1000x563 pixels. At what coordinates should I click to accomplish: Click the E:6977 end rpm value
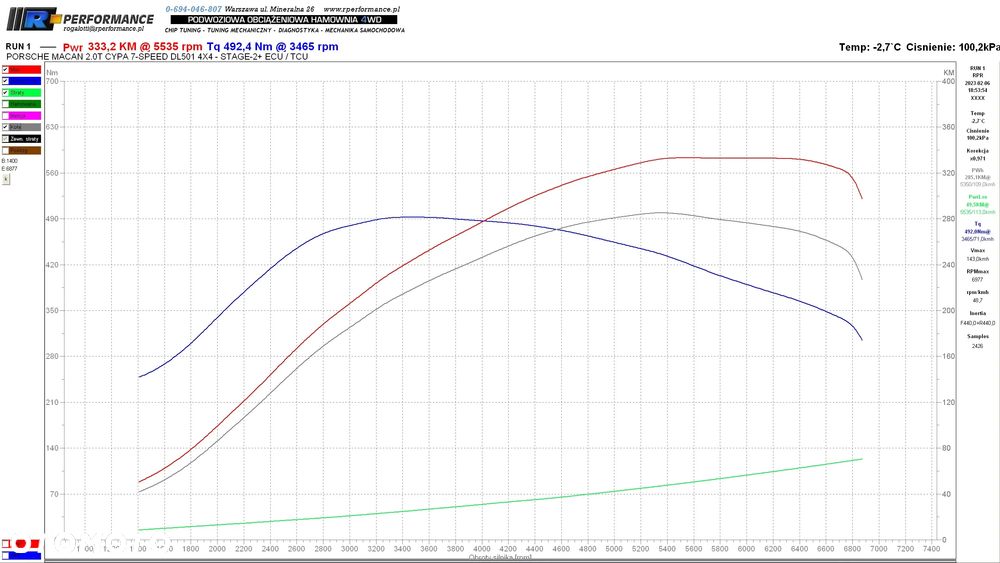[x=10, y=169]
